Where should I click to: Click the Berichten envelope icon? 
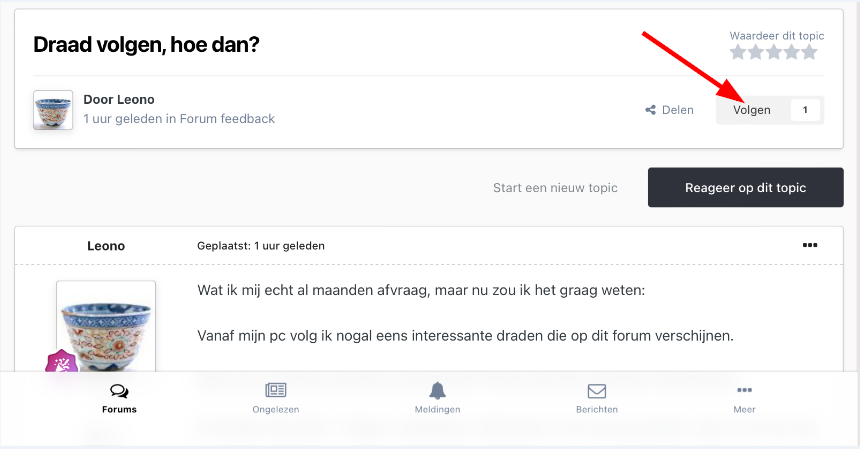coord(597,391)
